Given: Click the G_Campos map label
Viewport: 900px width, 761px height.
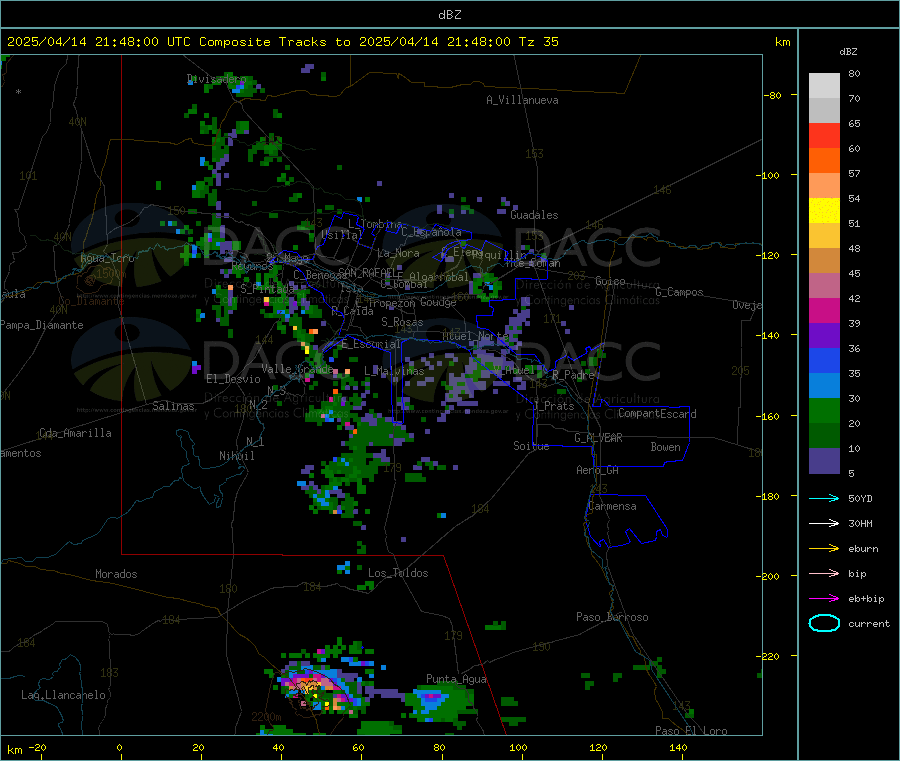Looking at the screenshot, I should 679,292.
